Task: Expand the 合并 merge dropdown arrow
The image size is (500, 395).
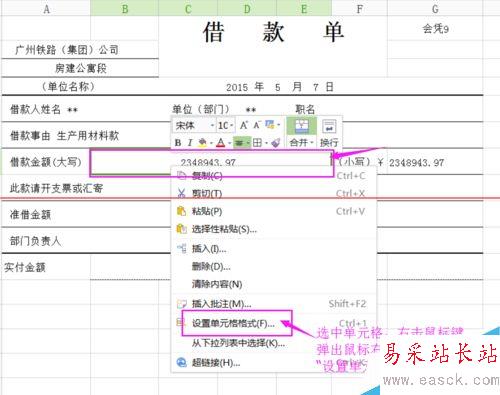Action: pos(312,143)
